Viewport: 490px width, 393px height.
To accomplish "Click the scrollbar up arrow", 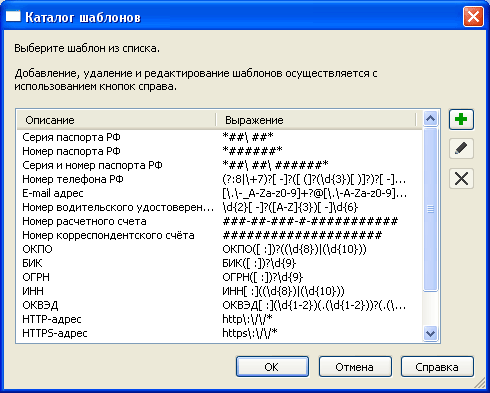I will click(430, 119).
